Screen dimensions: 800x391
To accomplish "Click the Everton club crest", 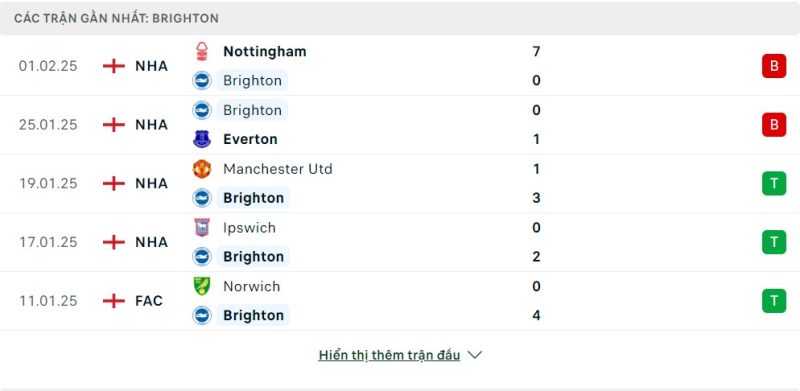I will pos(202,139).
